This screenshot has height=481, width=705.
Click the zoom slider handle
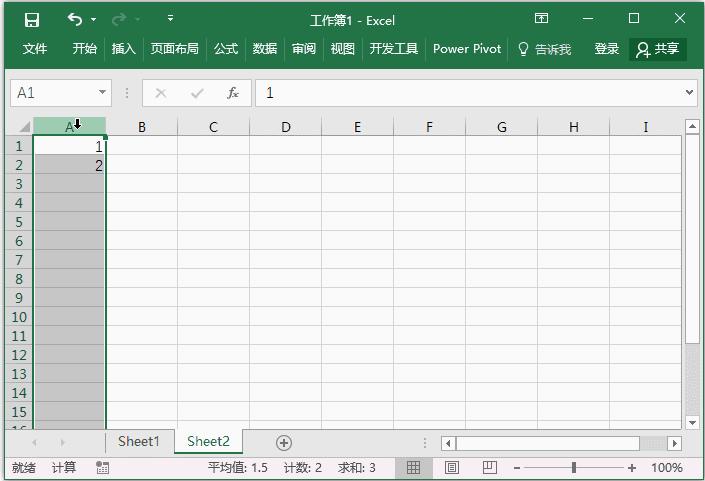point(574,468)
